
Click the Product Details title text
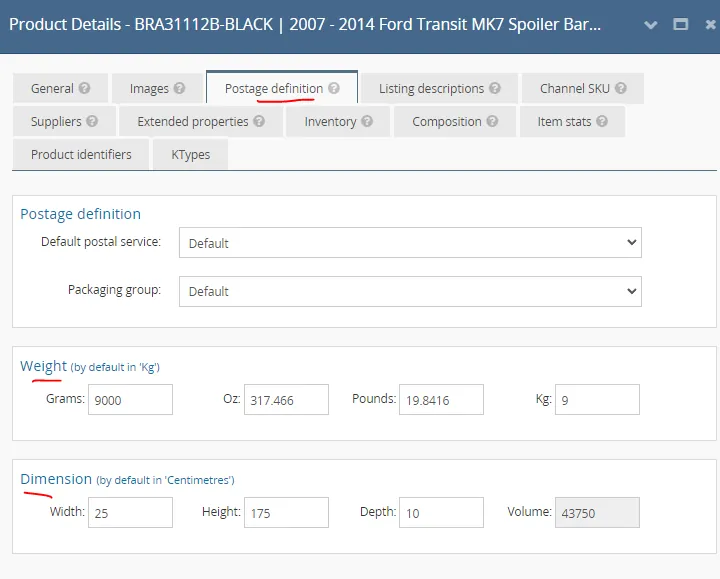[305, 24]
